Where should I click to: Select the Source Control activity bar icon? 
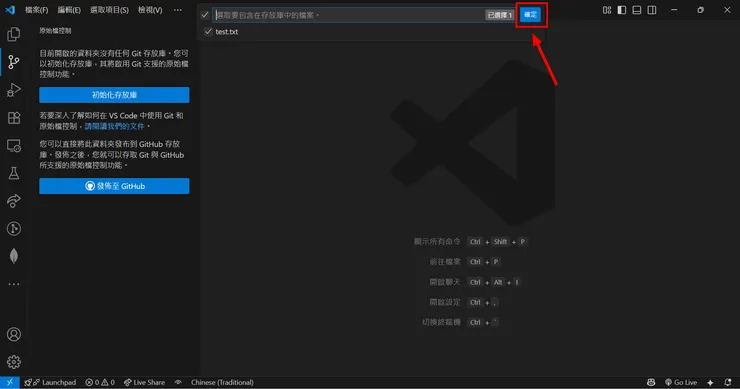[14, 62]
